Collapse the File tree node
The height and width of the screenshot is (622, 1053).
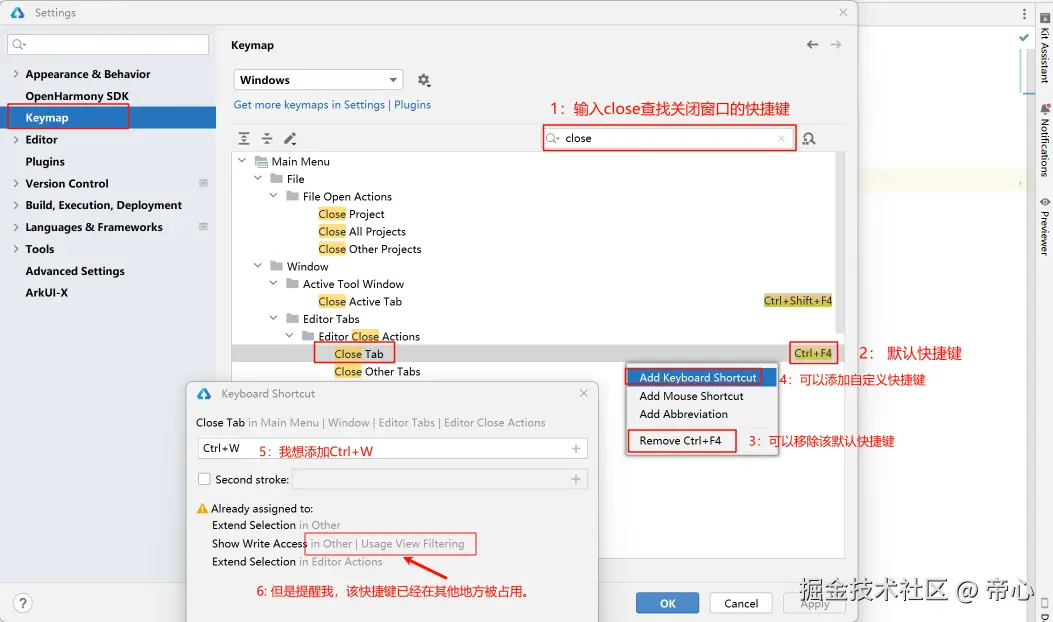[257, 179]
